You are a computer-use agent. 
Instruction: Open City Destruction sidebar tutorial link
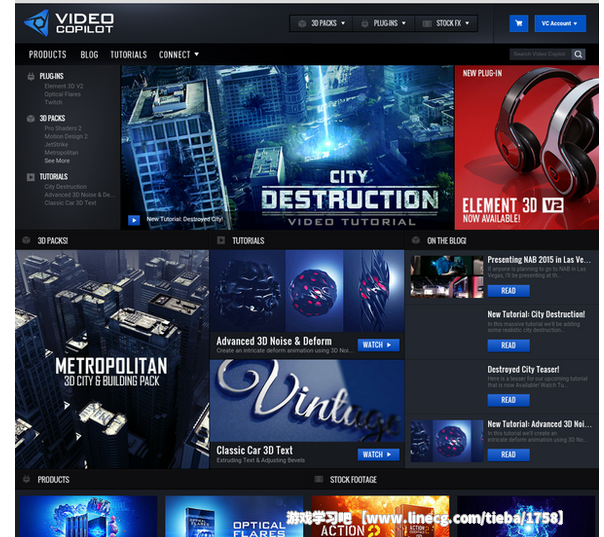coord(65,187)
